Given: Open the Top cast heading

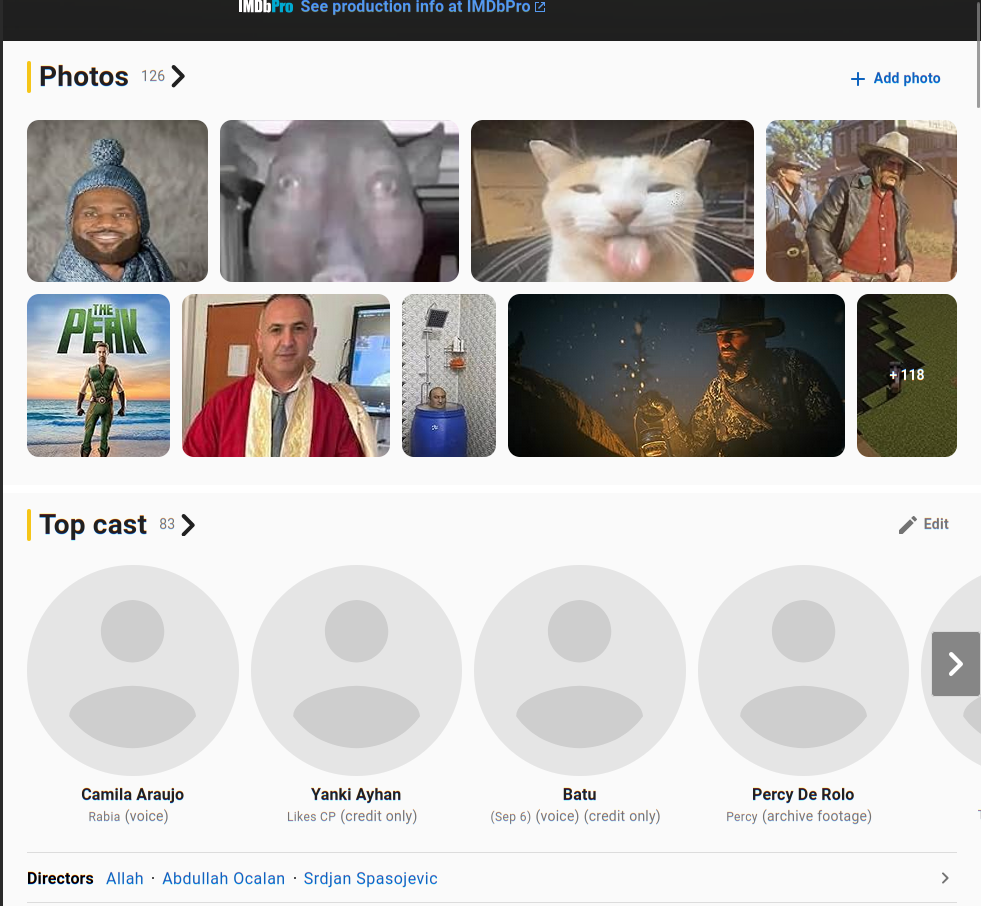Looking at the screenshot, I should [93, 524].
